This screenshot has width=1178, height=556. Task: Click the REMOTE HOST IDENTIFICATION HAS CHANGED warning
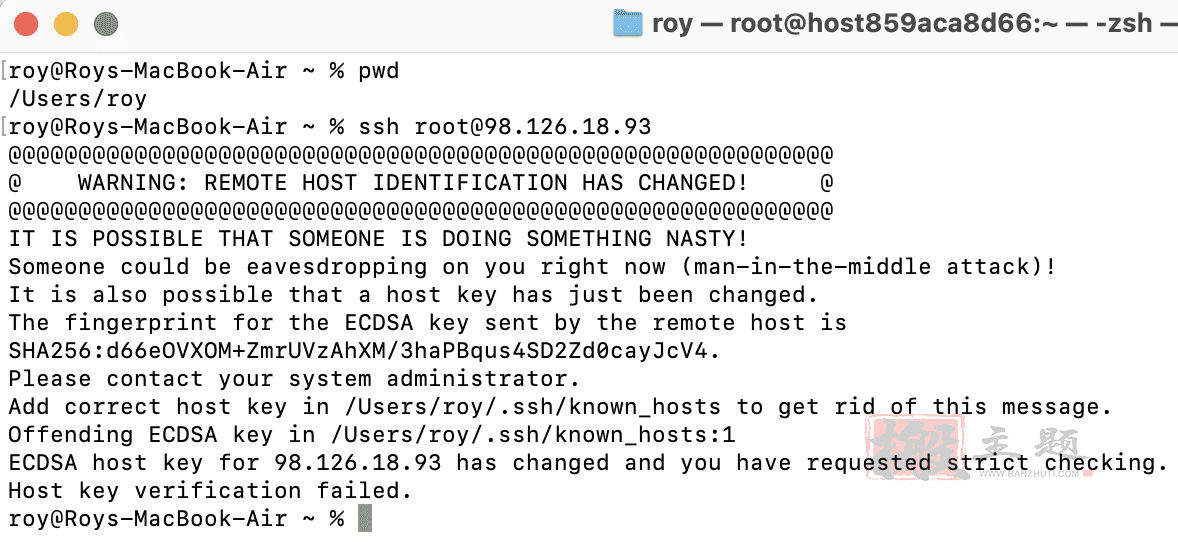(x=413, y=183)
